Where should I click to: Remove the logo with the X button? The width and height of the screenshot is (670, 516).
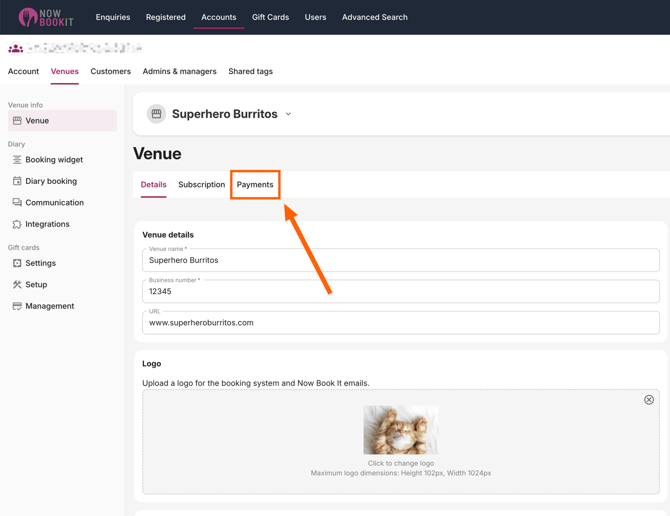[649, 400]
